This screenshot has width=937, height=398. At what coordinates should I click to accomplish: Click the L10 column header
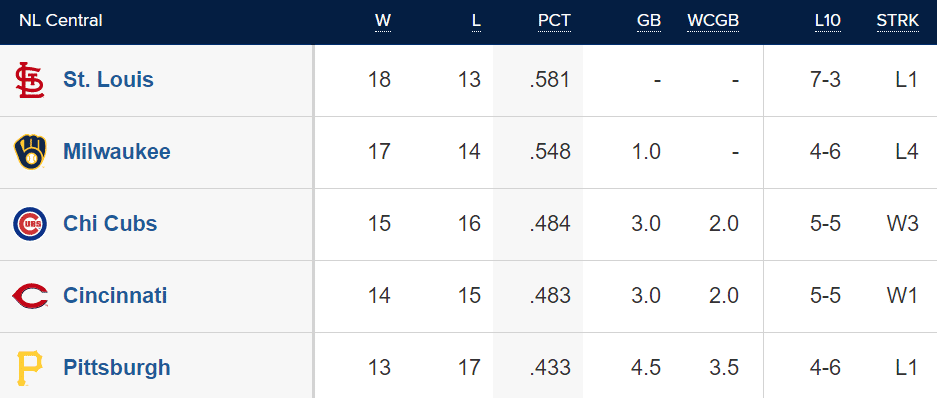point(828,21)
